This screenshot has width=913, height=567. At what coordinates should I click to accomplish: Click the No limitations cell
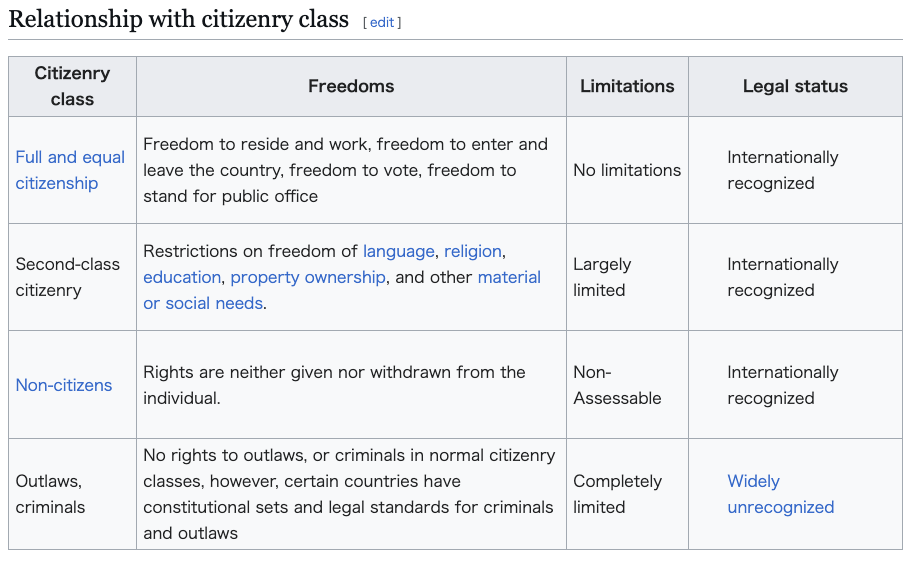pyautogui.click(x=627, y=170)
